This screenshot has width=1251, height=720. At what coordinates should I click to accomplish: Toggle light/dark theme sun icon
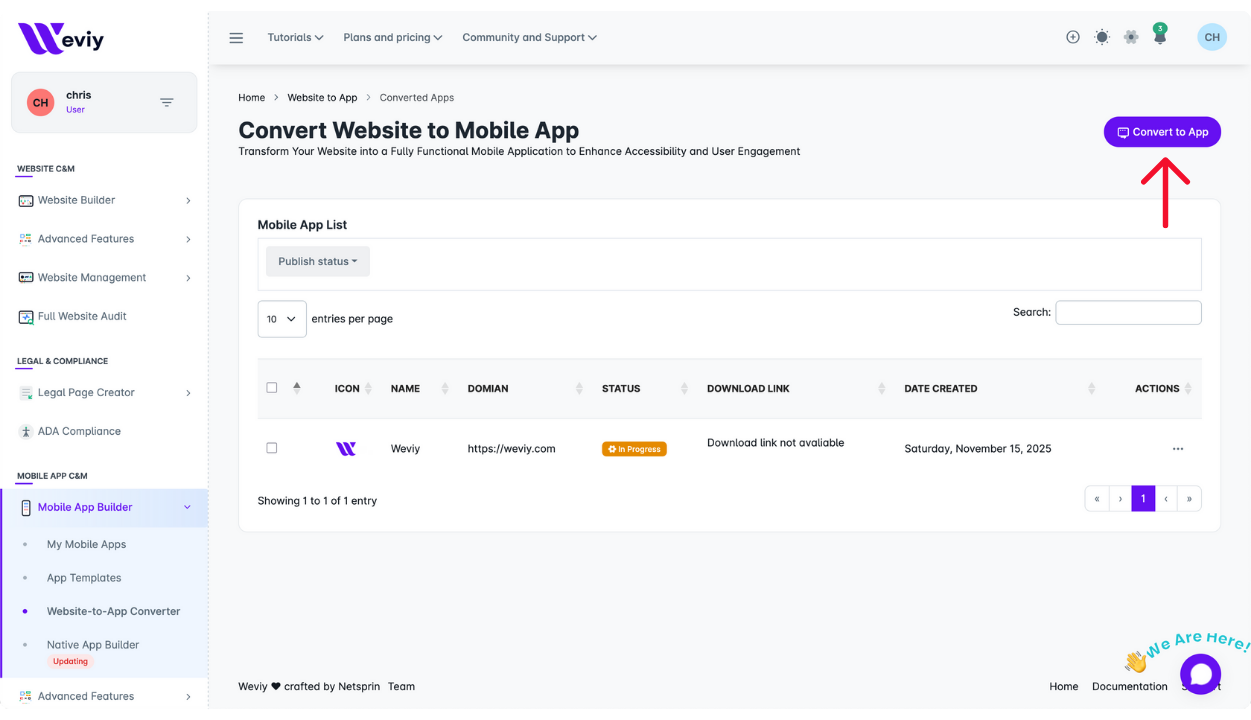(1101, 37)
